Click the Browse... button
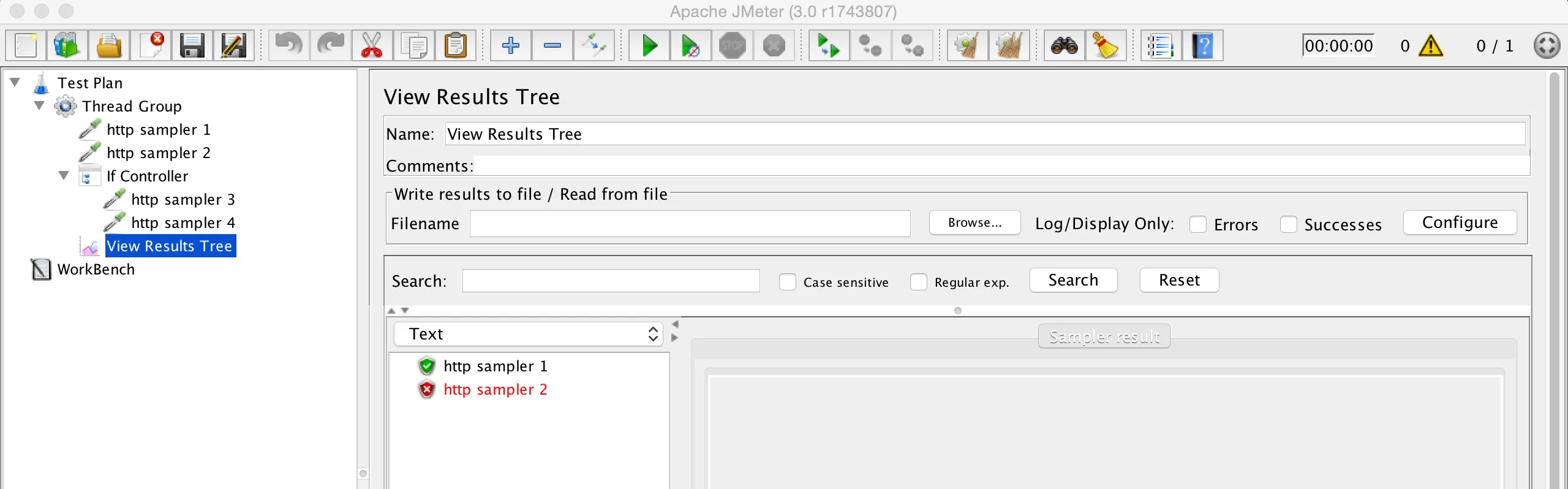 tap(975, 222)
